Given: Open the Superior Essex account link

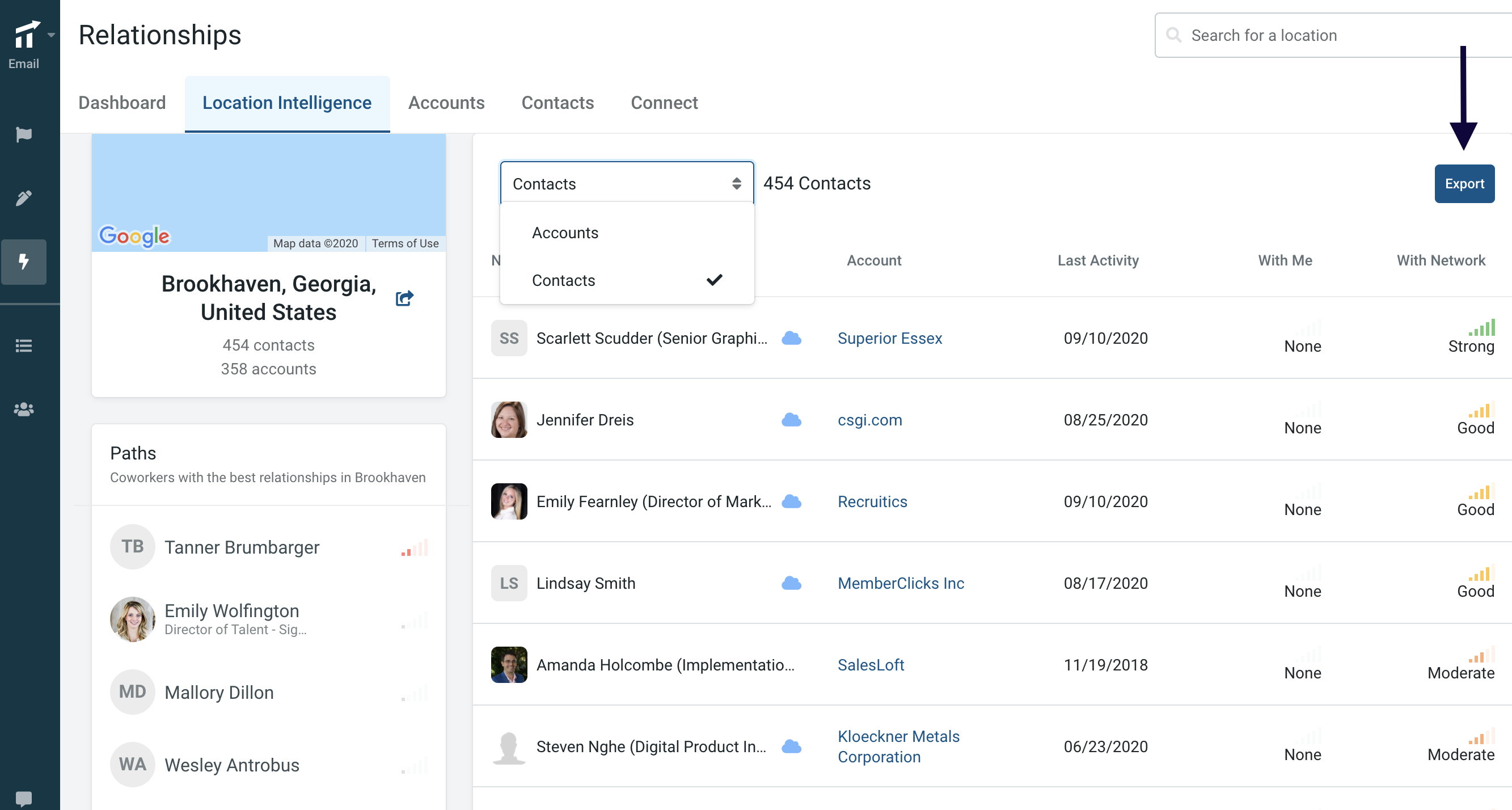Looking at the screenshot, I should (889, 338).
